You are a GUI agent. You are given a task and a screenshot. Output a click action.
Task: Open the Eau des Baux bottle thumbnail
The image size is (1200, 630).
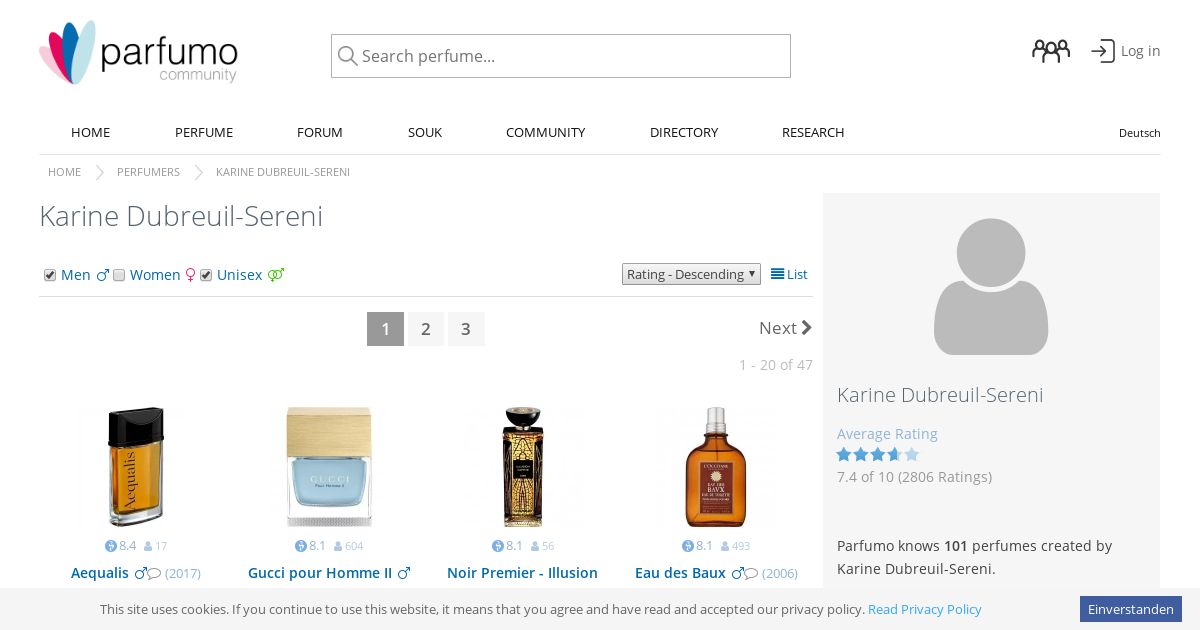point(715,467)
